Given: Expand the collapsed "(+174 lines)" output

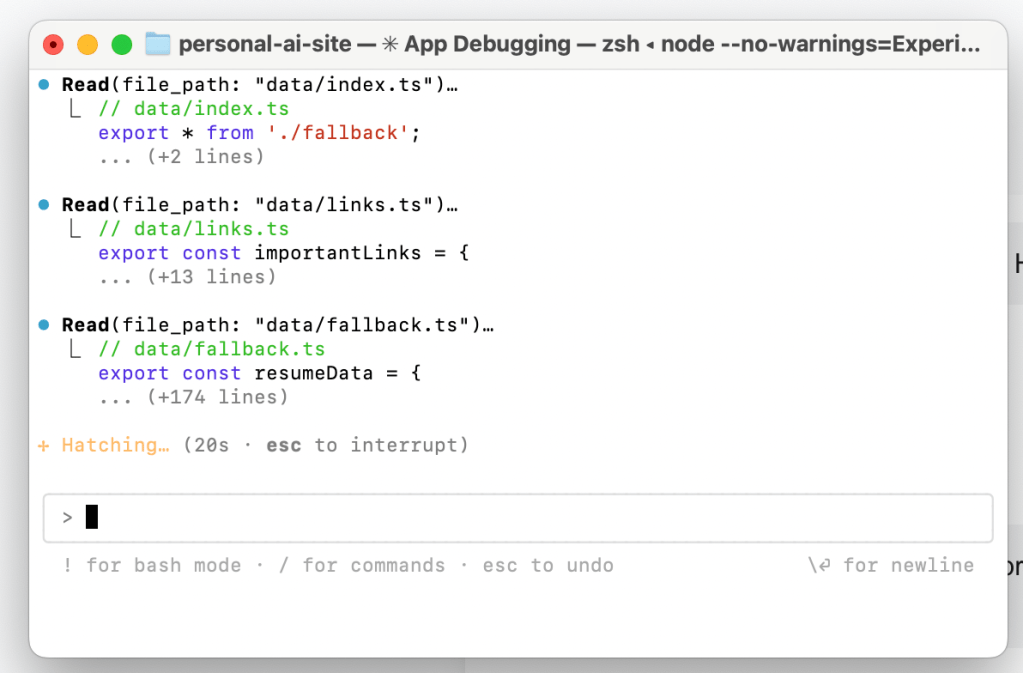Looking at the screenshot, I should pyautogui.click(x=192, y=397).
